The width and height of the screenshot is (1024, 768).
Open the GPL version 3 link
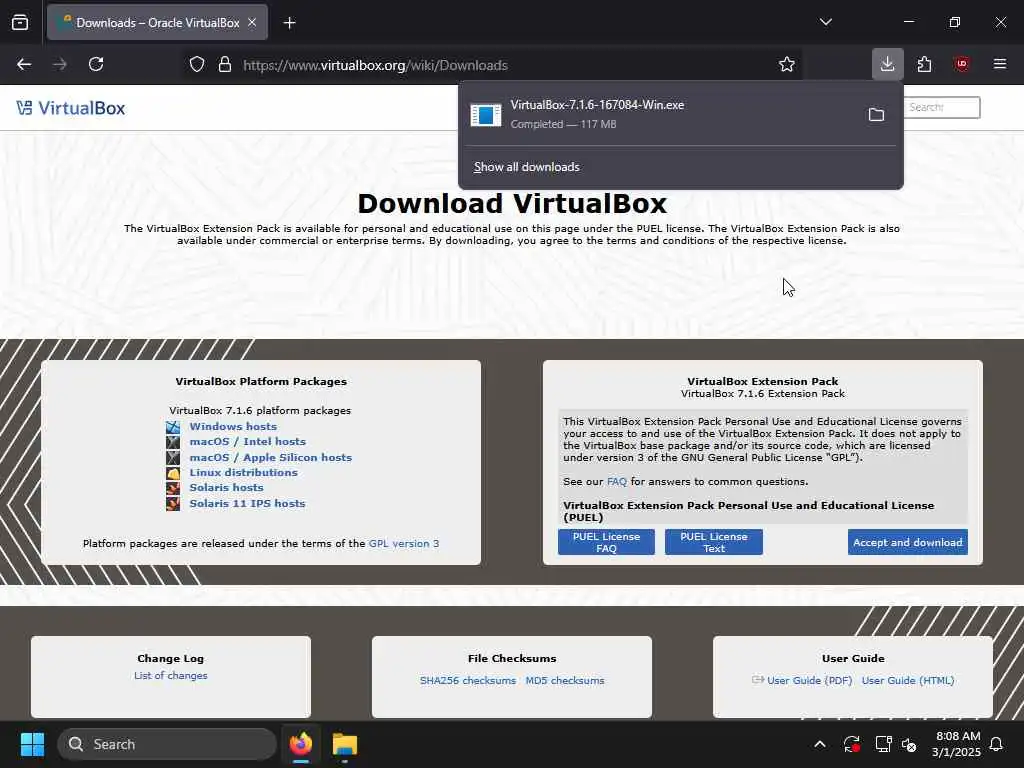click(x=404, y=543)
